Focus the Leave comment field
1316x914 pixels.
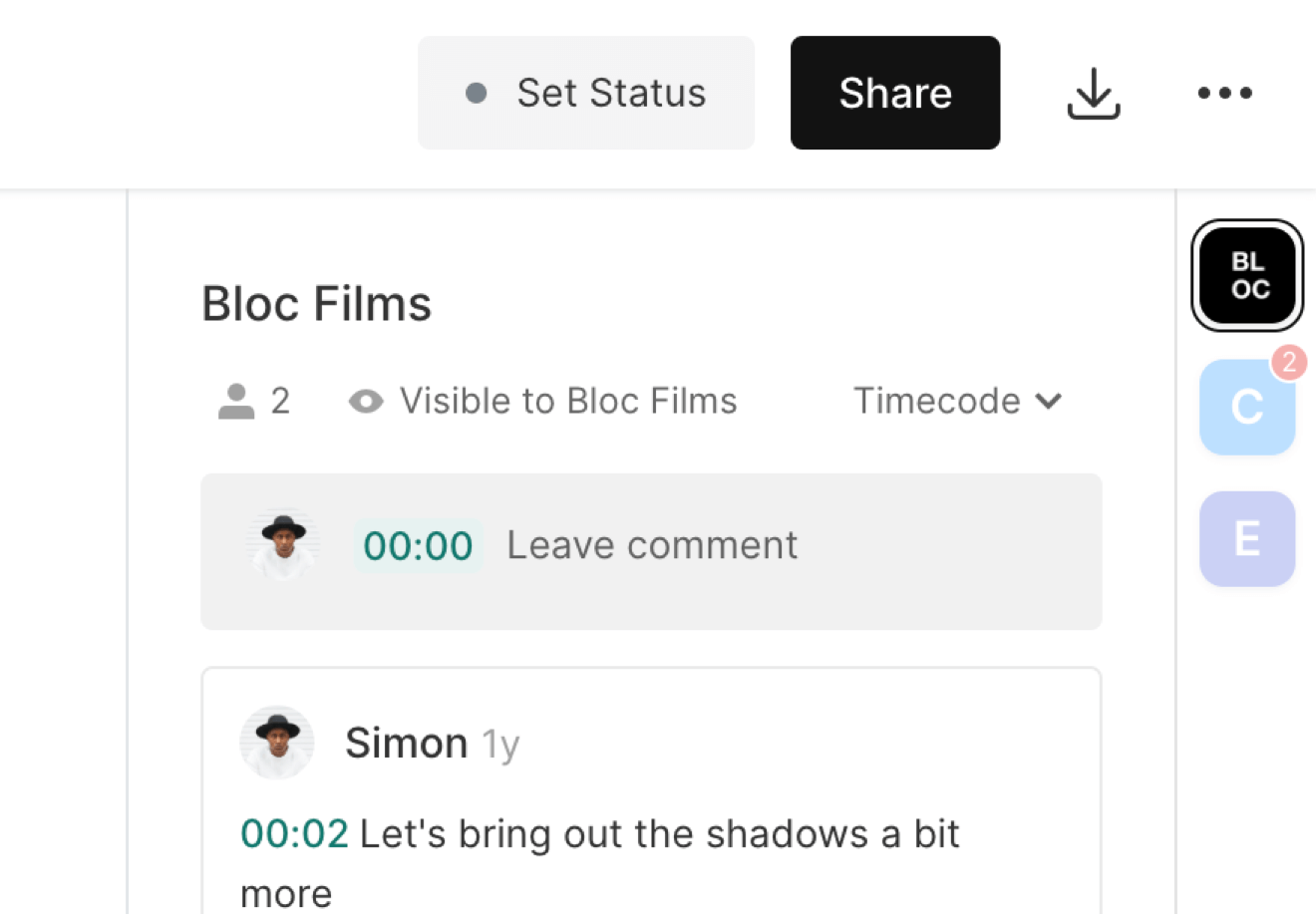(652, 546)
